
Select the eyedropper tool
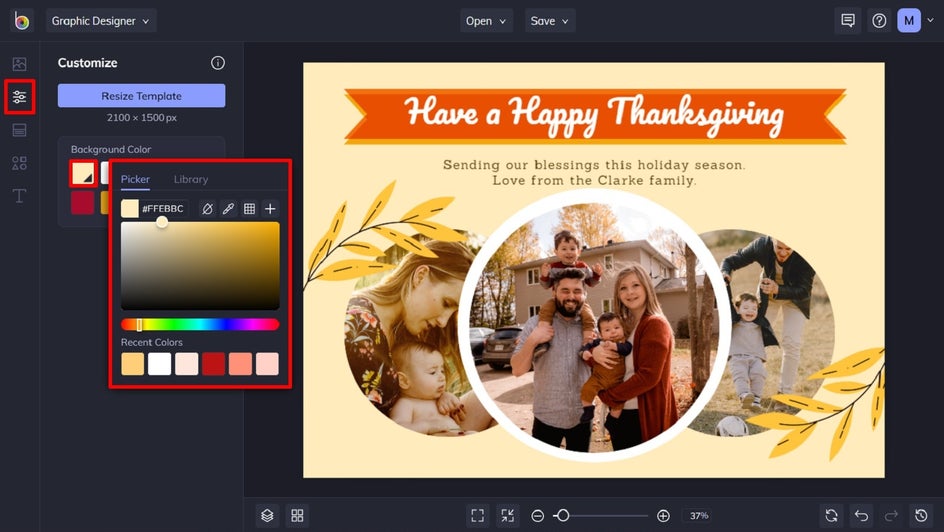(x=228, y=209)
